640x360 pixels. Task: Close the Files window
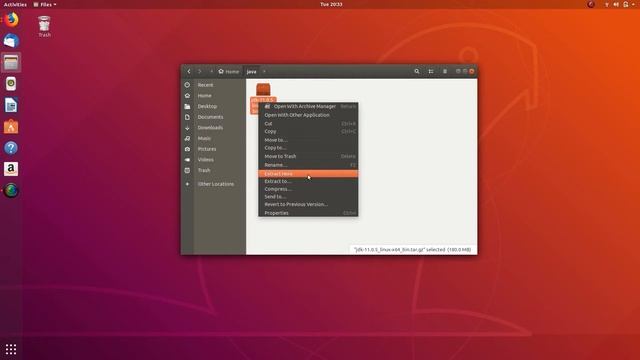click(x=472, y=71)
